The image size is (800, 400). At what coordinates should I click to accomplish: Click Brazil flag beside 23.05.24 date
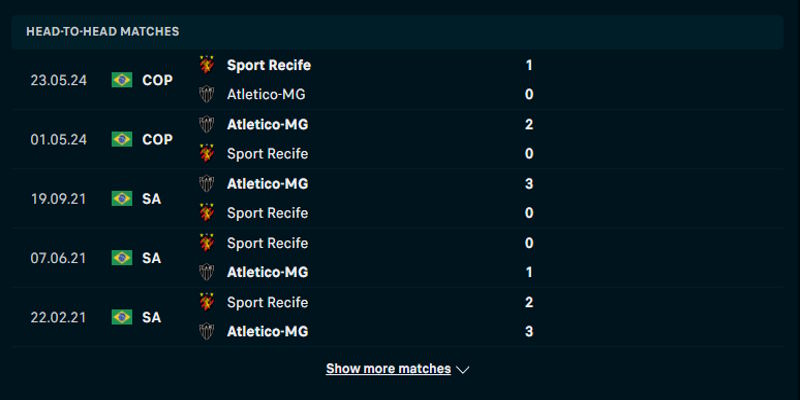tap(122, 80)
